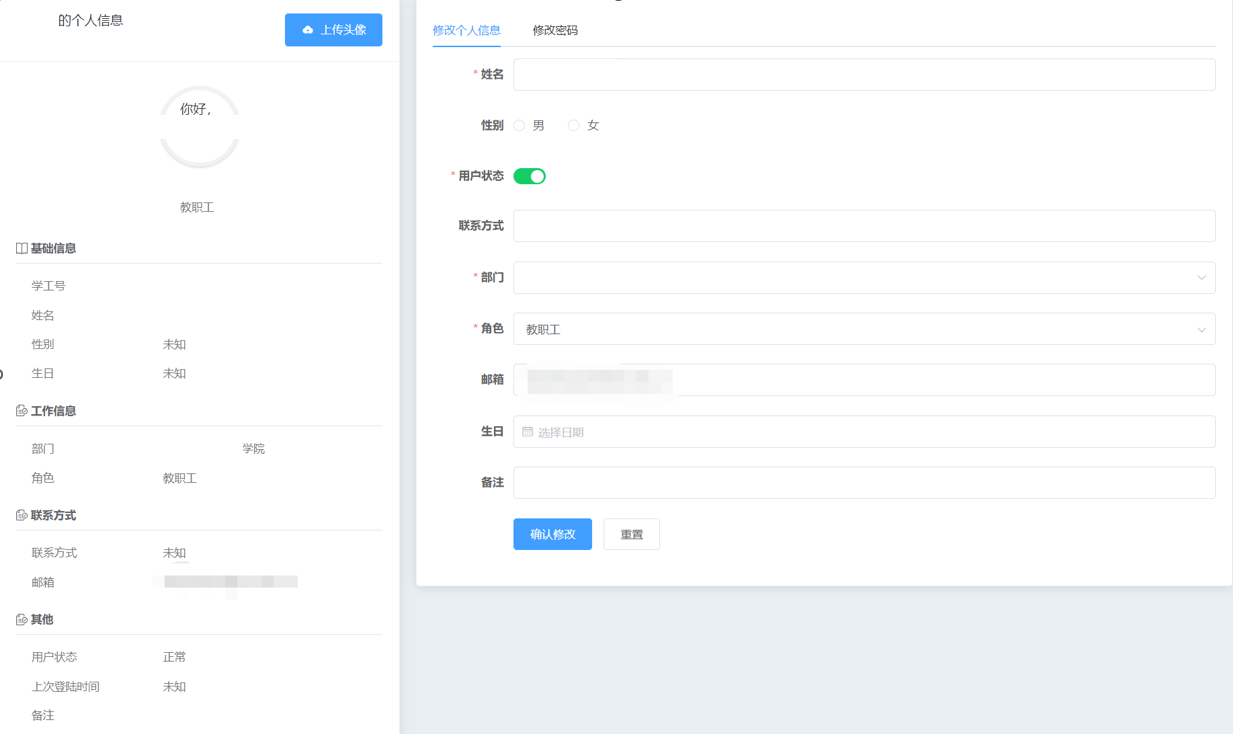Select the 女 gender radio button
Image resolution: width=1233 pixels, height=734 pixels.
[x=573, y=125]
